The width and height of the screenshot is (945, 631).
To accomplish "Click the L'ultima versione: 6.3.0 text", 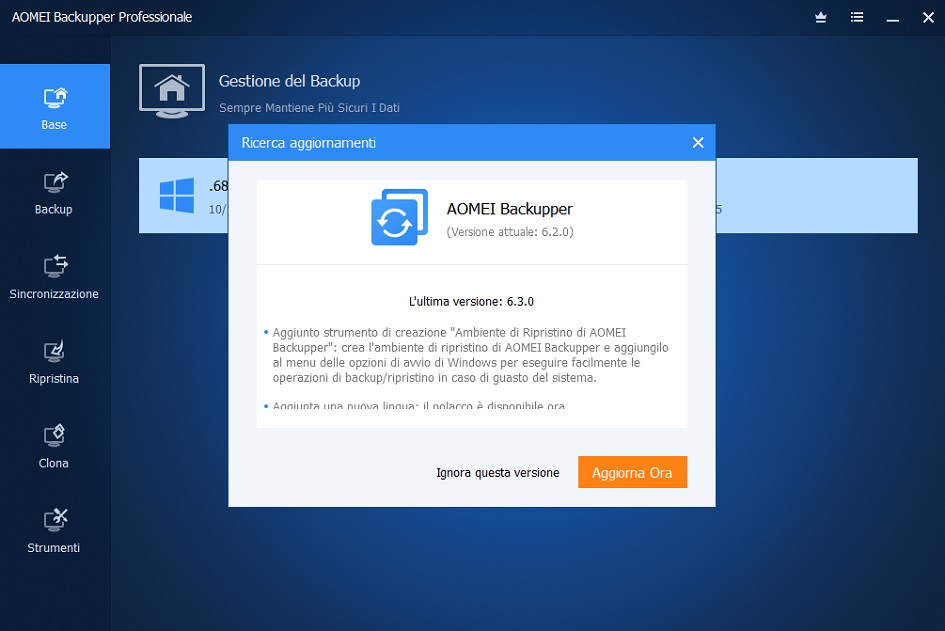I will point(471,301).
